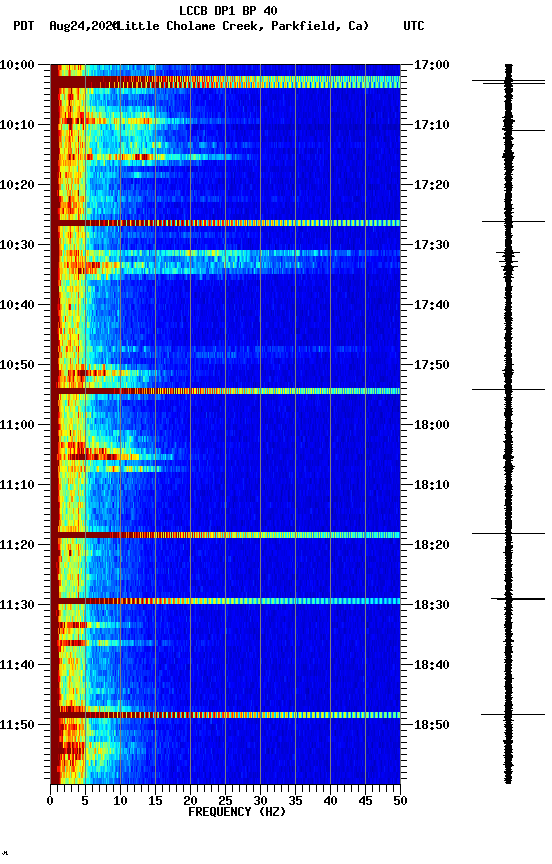Click the 35 Hz frequency axis label

coord(295,801)
